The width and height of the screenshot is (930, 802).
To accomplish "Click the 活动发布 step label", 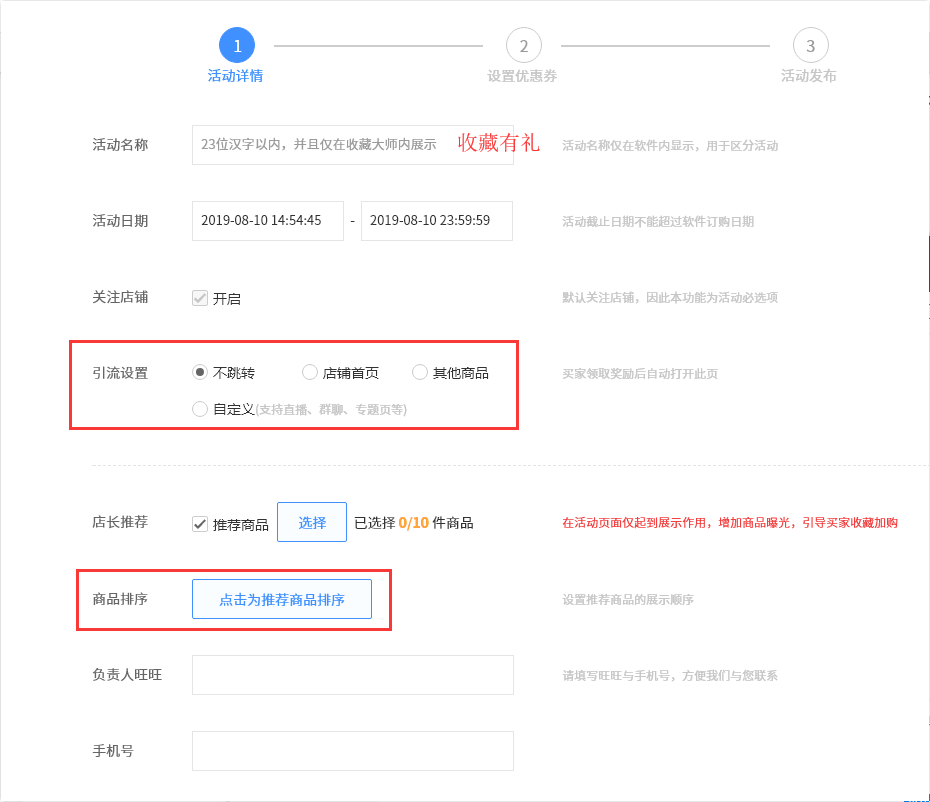I will coord(809,76).
